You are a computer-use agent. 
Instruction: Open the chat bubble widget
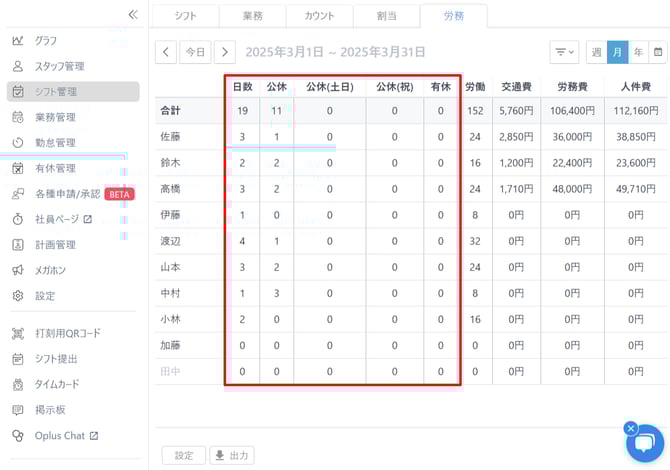click(644, 443)
